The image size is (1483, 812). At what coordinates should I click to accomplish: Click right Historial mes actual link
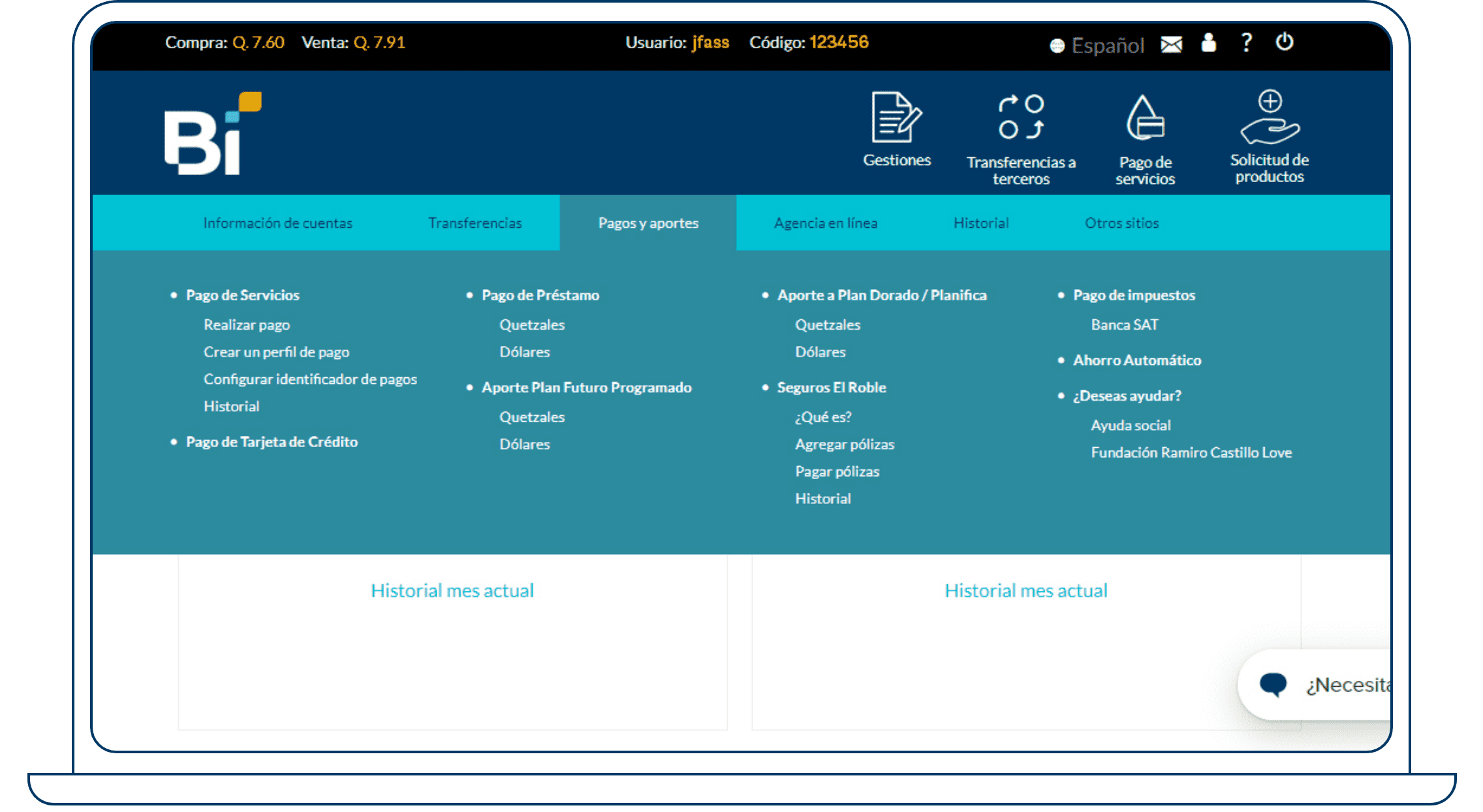(1026, 591)
